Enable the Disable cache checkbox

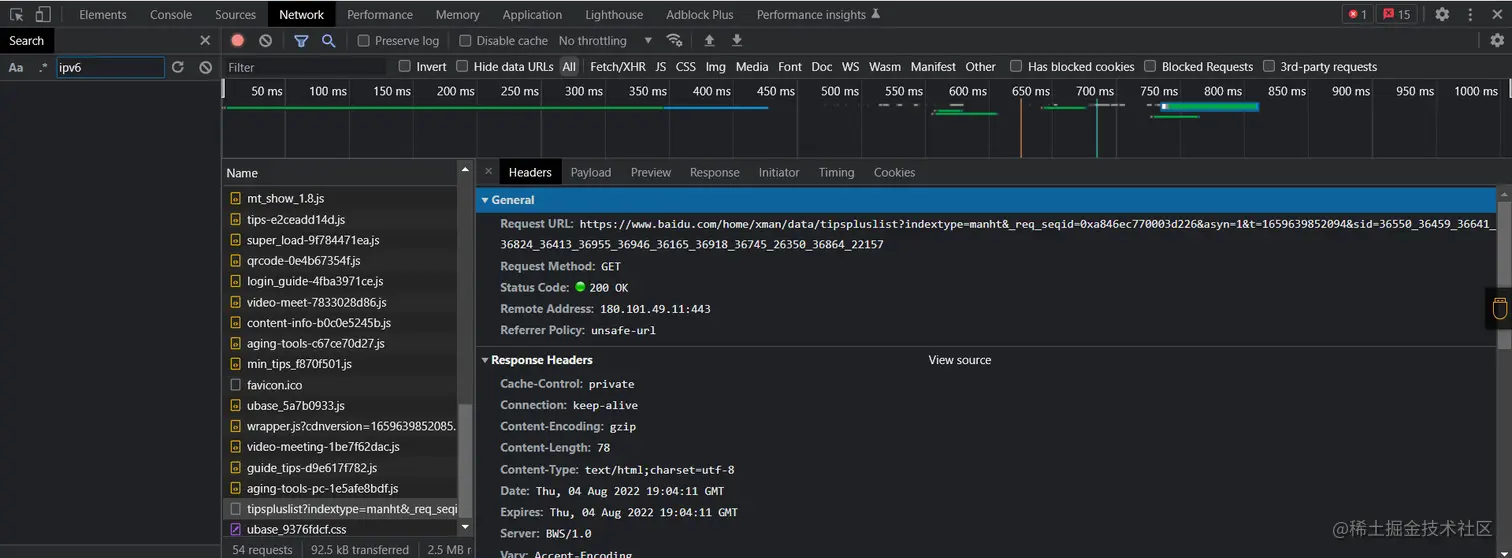465,41
